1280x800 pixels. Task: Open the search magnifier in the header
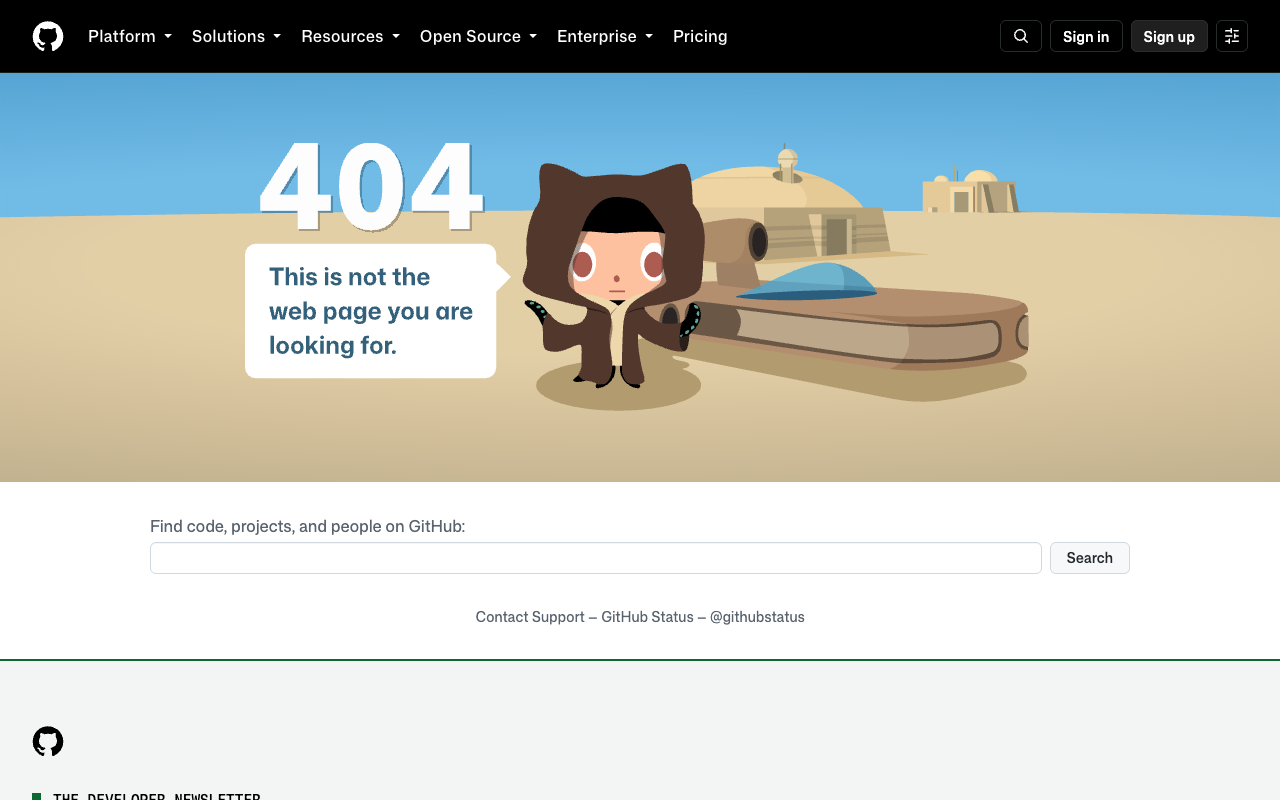1021,36
